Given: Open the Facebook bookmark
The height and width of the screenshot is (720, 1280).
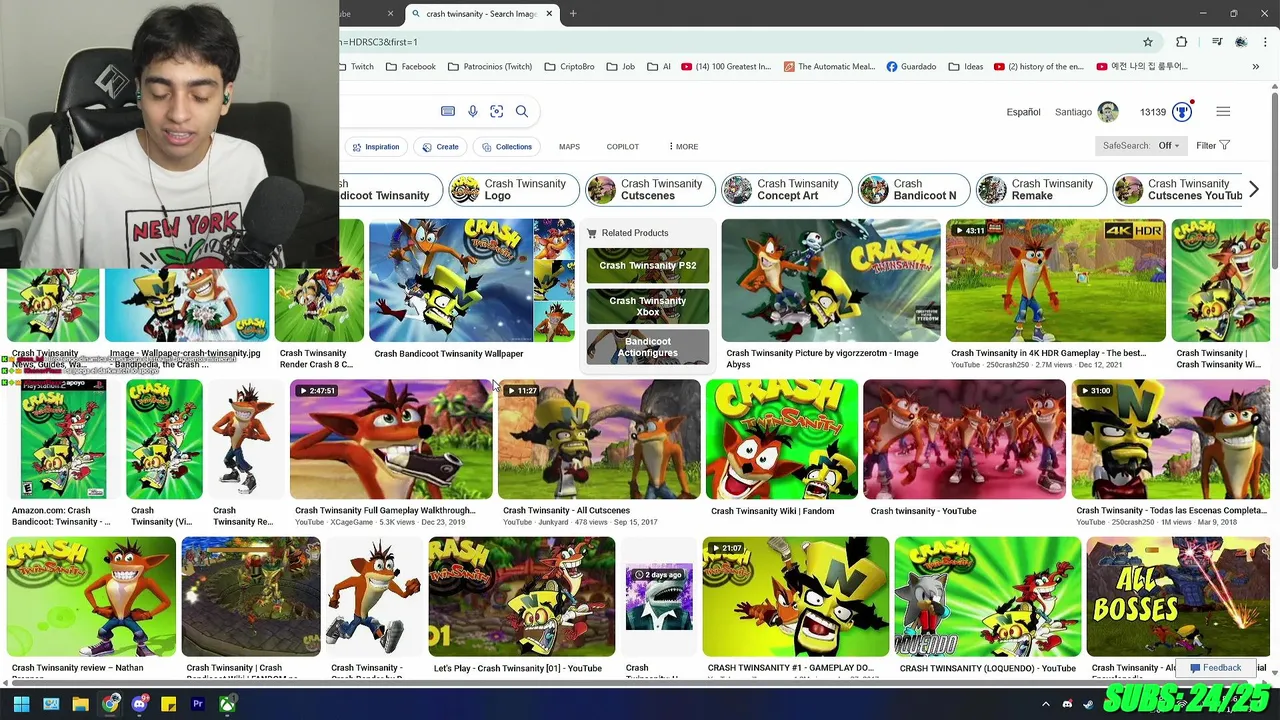Looking at the screenshot, I should [410, 67].
